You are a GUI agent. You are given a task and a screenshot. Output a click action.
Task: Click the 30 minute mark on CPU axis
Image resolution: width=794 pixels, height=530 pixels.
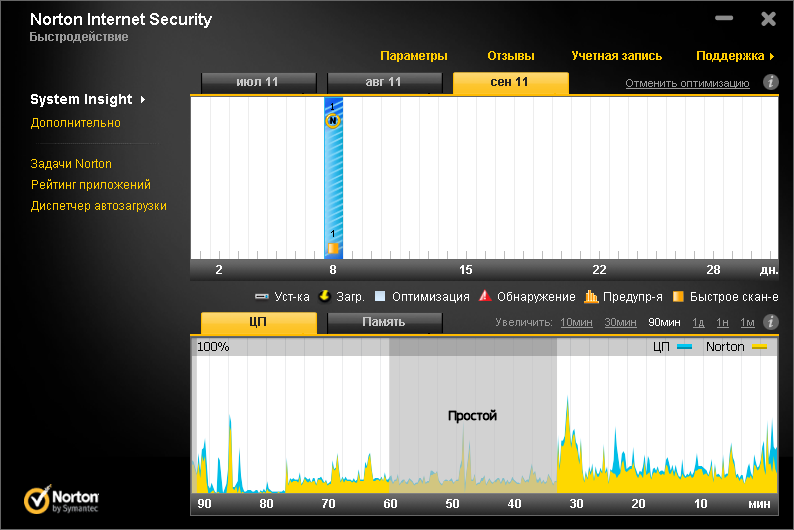click(x=576, y=504)
